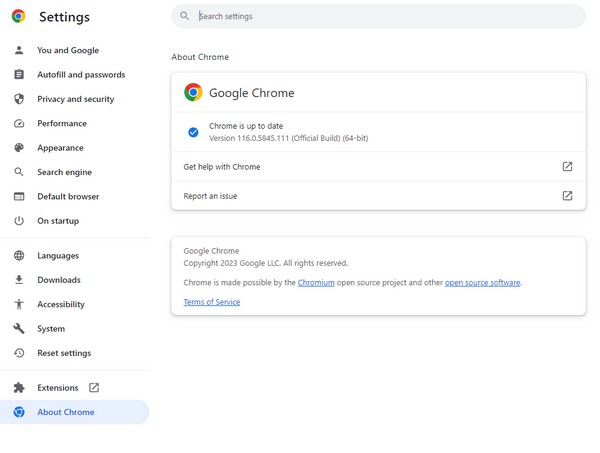Image resolution: width=600 pixels, height=453 pixels.
Task: Click the blue up-to-date checkmark icon
Action: click(x=193, y=132)
